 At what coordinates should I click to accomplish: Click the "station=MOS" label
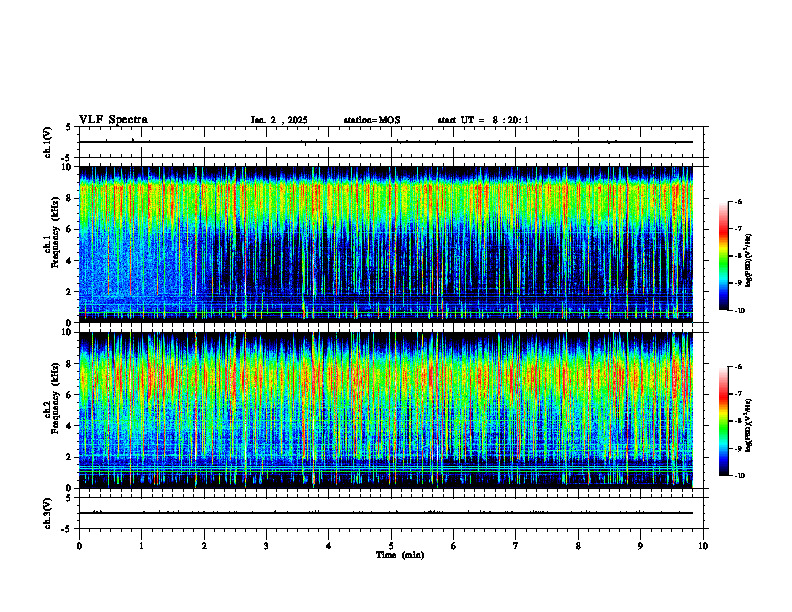point(372,120)
